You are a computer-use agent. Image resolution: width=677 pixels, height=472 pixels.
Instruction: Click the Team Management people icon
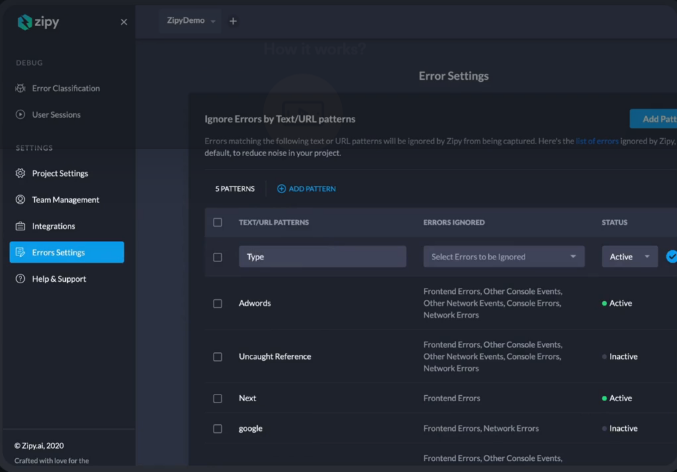point(21,200)
